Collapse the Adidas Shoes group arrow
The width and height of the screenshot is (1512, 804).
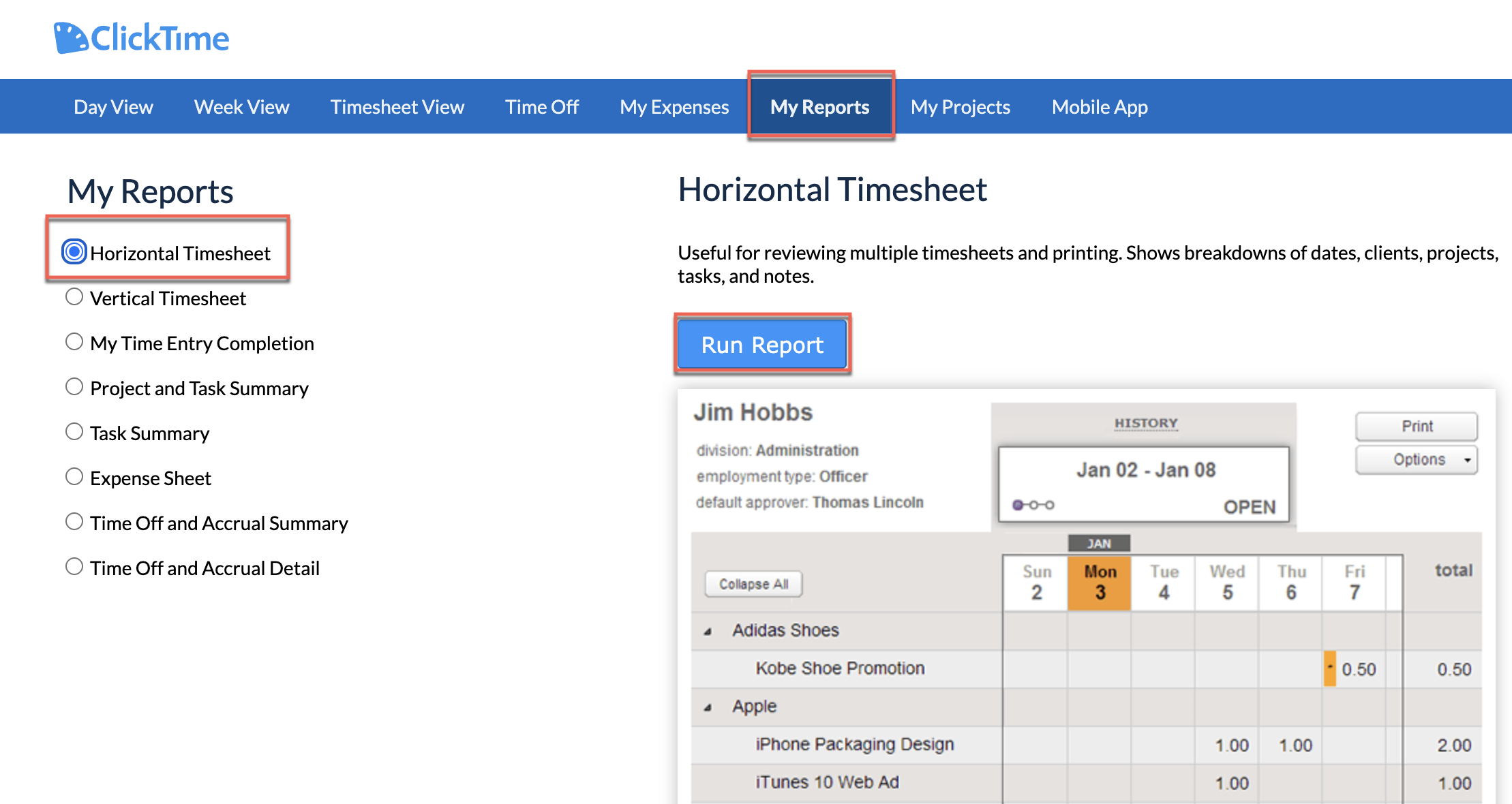coord(708,632)
